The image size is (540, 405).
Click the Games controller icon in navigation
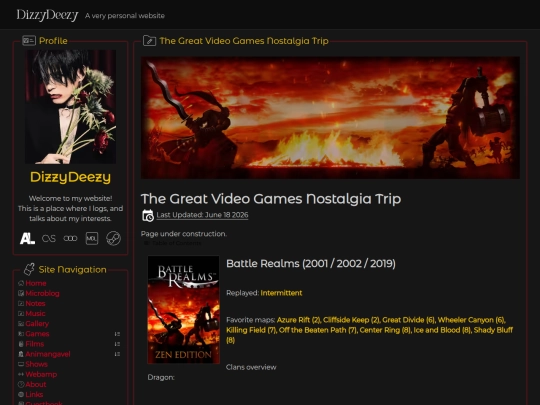coord(21,334)
